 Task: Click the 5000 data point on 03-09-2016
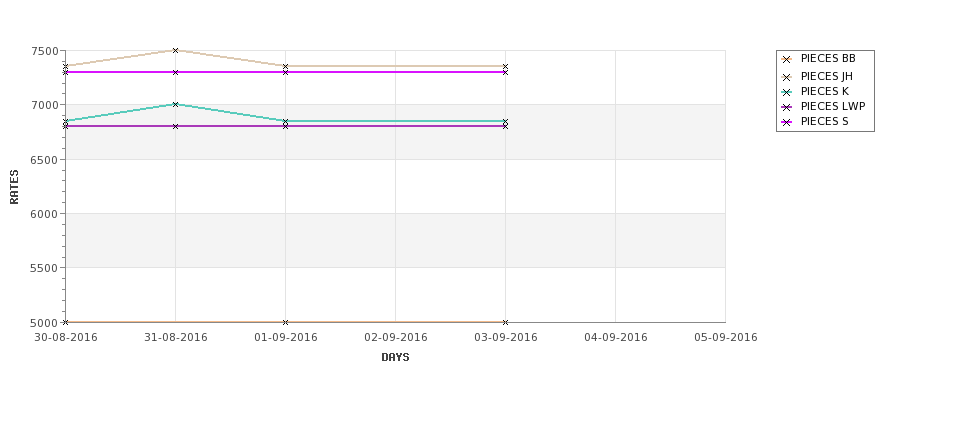[x=505, y=322]
